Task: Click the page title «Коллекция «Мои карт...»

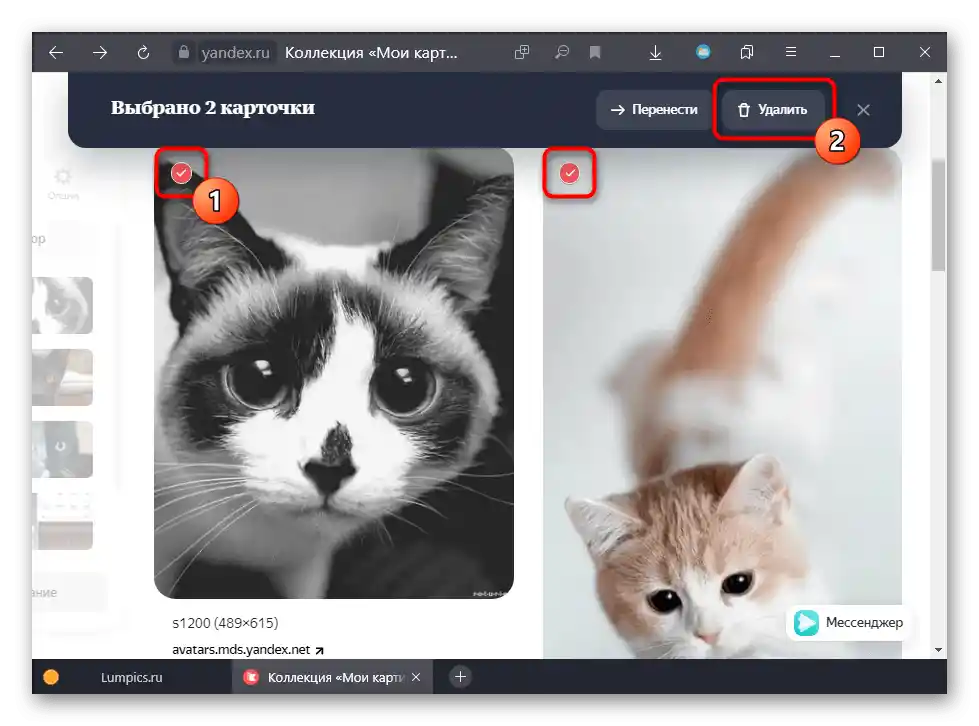Action: click(x=371, y=52)
